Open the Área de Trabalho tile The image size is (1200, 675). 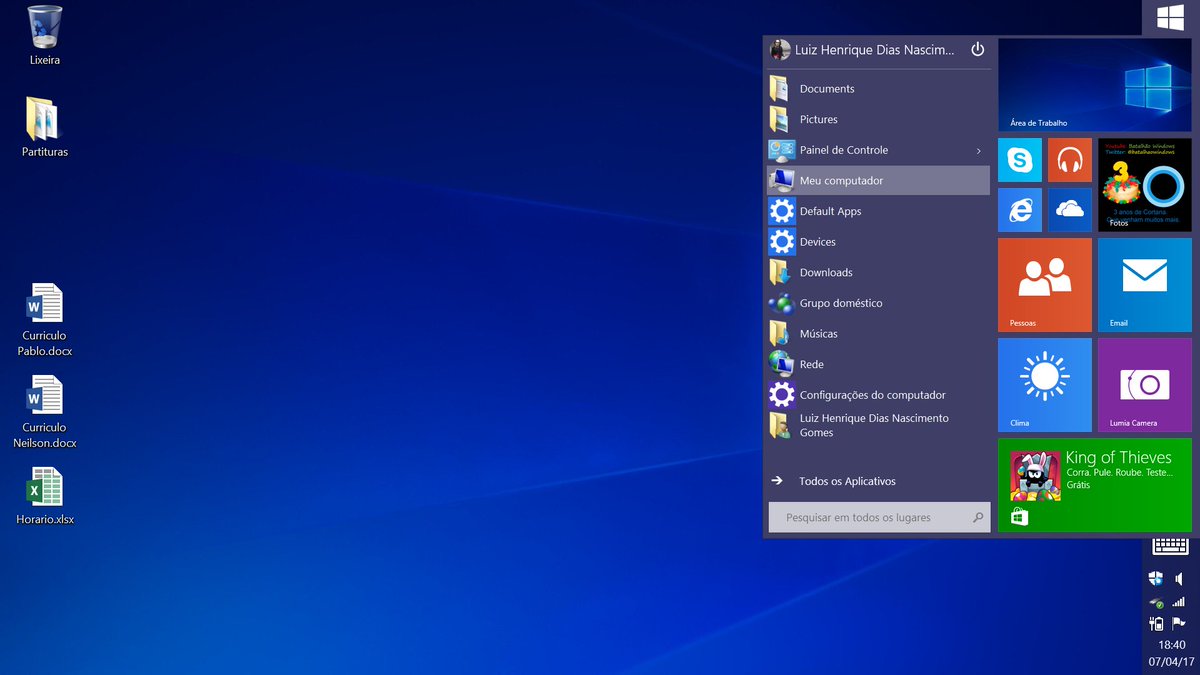(x=1095, y=85)
